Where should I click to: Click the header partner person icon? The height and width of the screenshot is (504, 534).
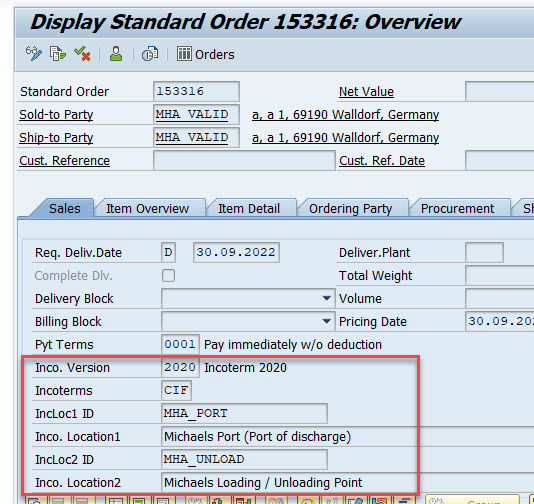(116, 54)
